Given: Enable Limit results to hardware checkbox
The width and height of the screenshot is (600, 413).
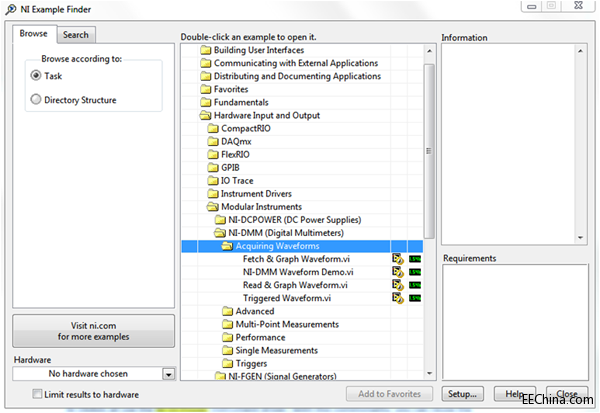Looking at the screenshot, I should click(37, 394).
